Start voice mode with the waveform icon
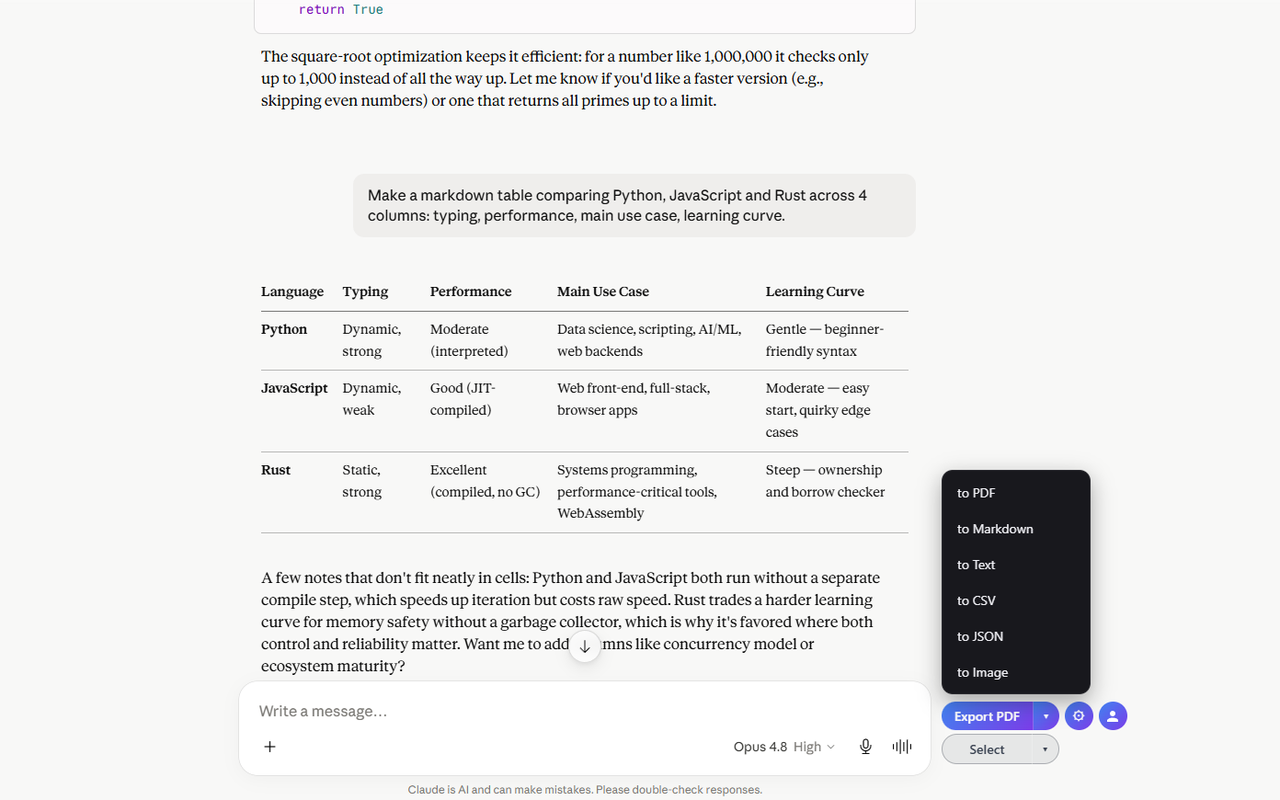This screenshot has width=1280, height=800. [902, 746]
